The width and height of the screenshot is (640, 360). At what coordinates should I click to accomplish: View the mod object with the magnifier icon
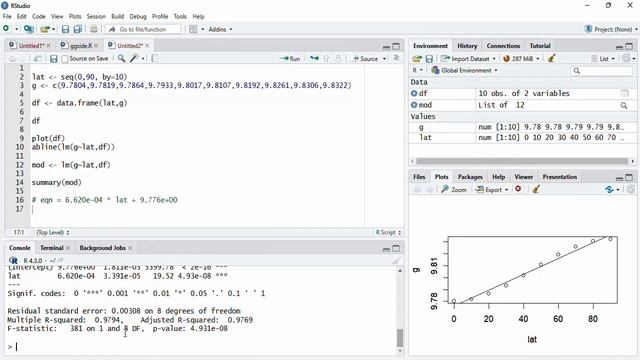point(624,105)
